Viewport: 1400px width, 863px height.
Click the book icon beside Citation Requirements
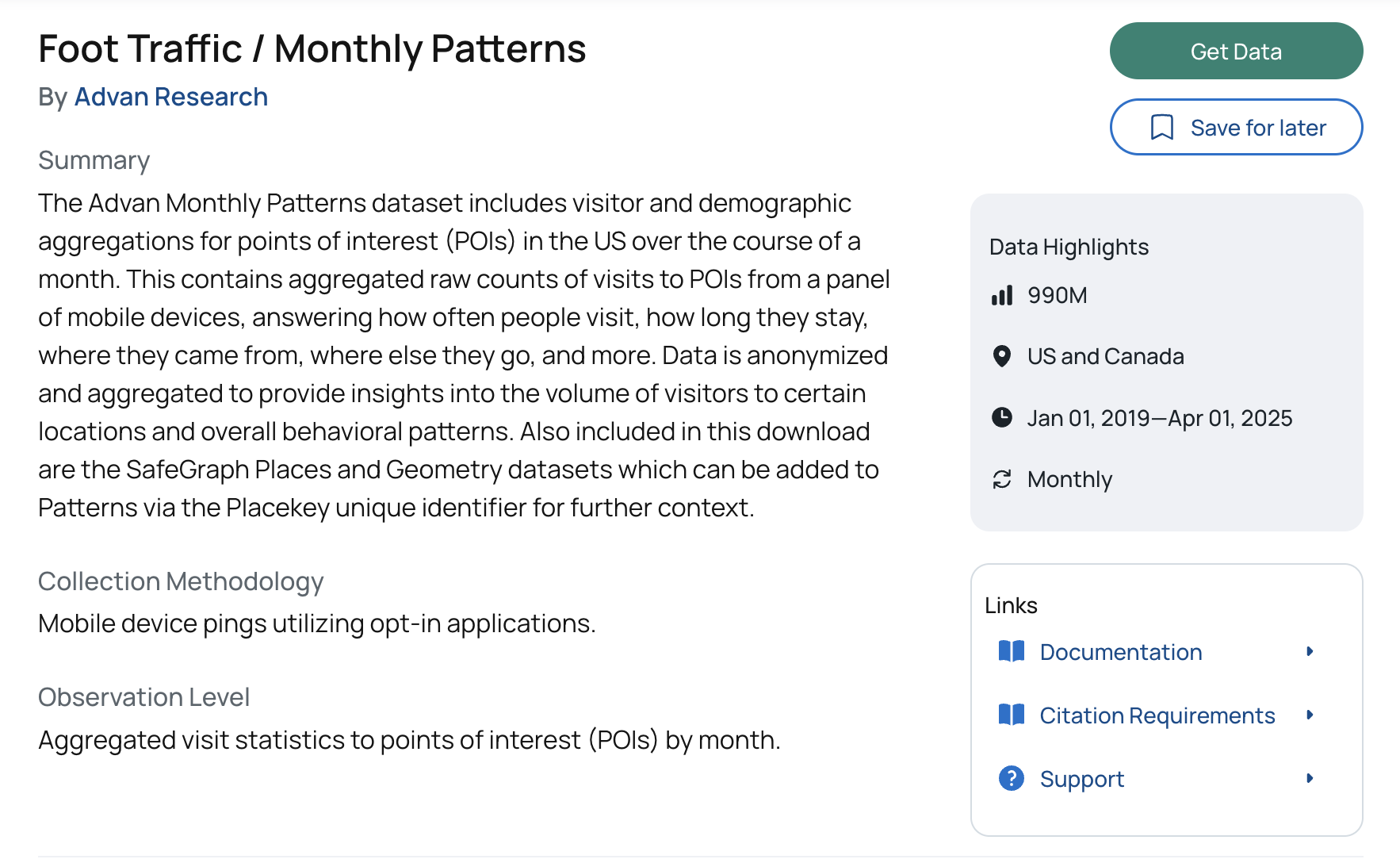pos(1012,715)
